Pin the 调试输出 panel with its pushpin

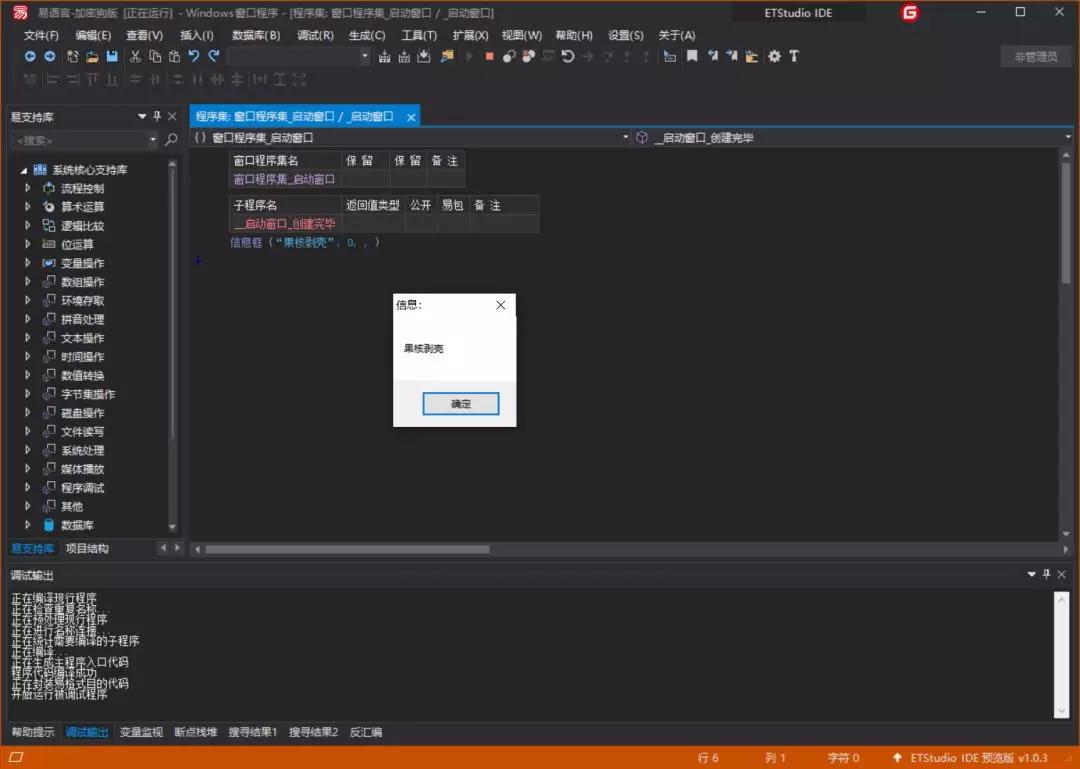click(1046, 574)
